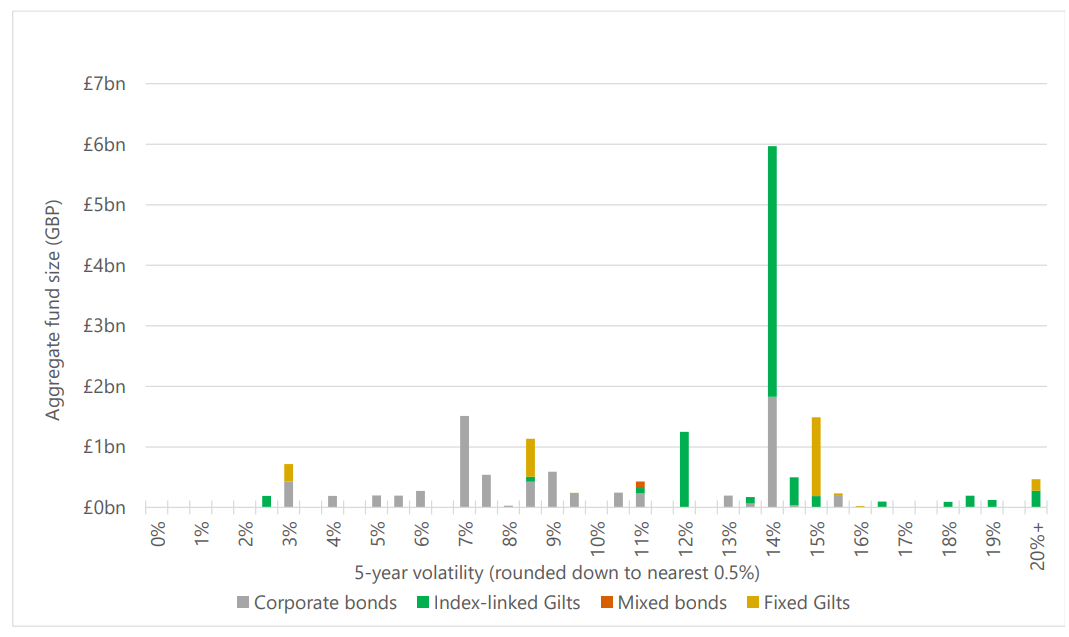Click the green bar at 12% volatility
Viewport: 1069px width, 637px height.
pyautogui.click(x=684, y=470)
